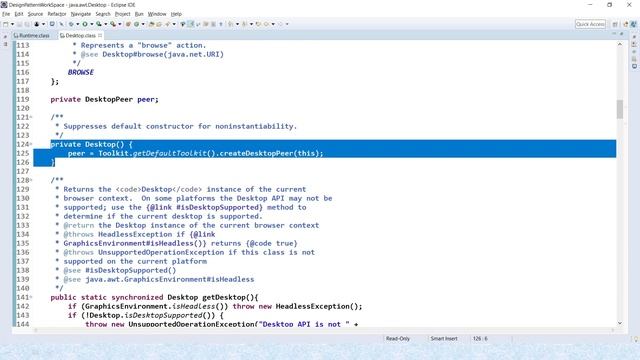The image size is (640, 360).
Task: Click the Read-Only status bar entry
Action: 398,339
